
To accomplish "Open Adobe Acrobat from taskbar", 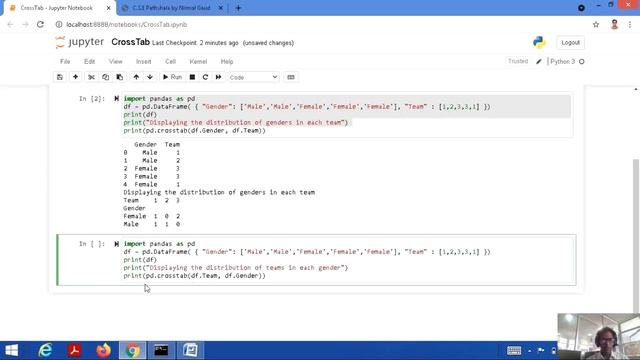I will coord(74,350).
